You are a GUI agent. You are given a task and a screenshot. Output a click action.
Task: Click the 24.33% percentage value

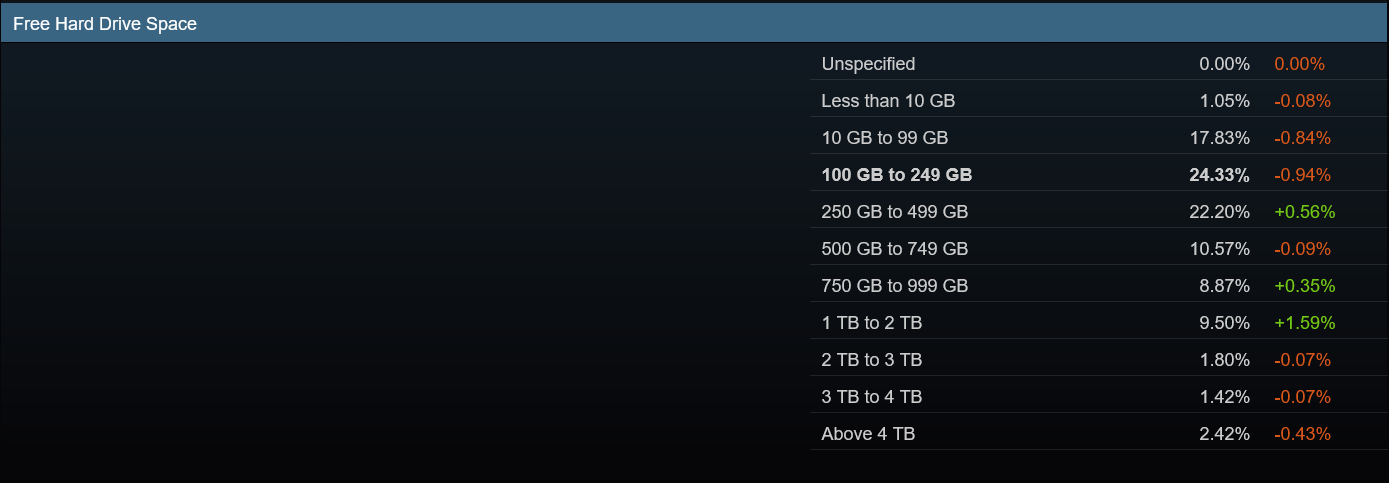(x=1219, y=175)
